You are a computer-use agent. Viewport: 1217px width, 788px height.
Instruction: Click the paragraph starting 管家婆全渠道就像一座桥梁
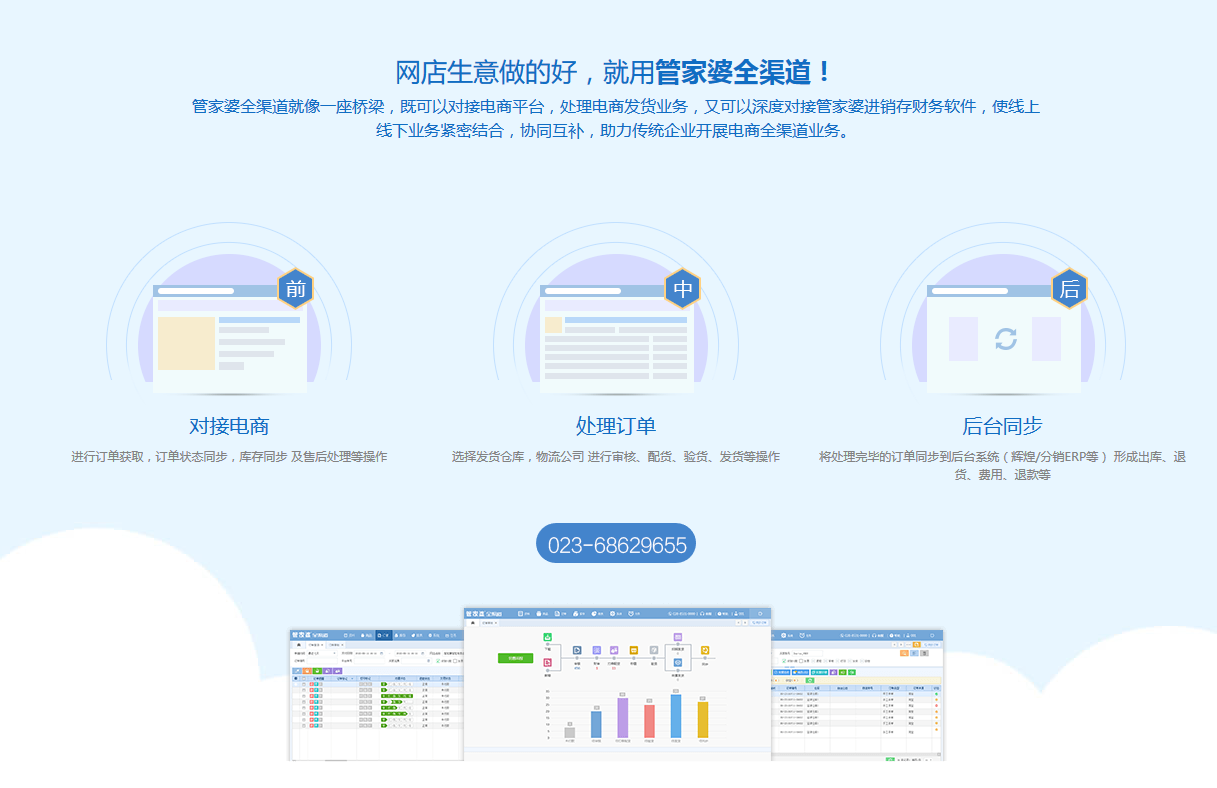point(616,118)
